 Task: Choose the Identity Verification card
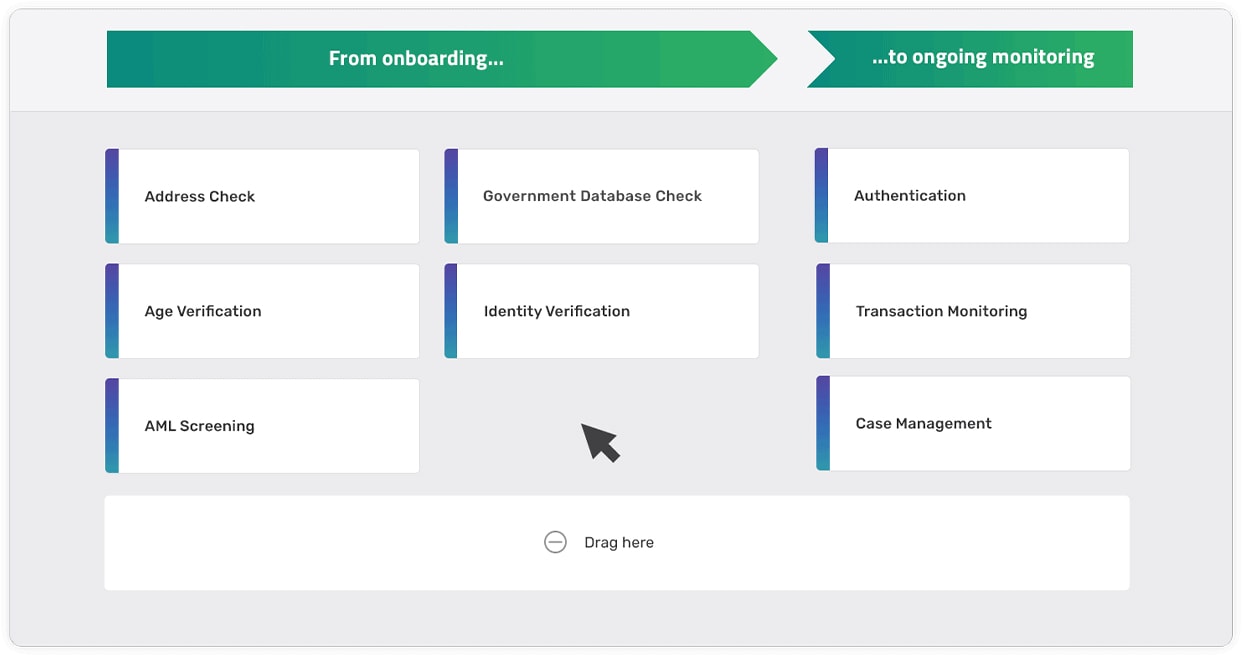[601, 311]
